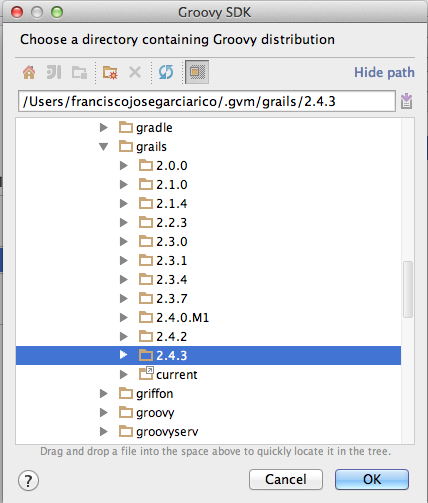This screenshot has width=428, height=503.
Task: Open recent path history icon beside field
Action: pyautogui.click(x=406, y=101)
